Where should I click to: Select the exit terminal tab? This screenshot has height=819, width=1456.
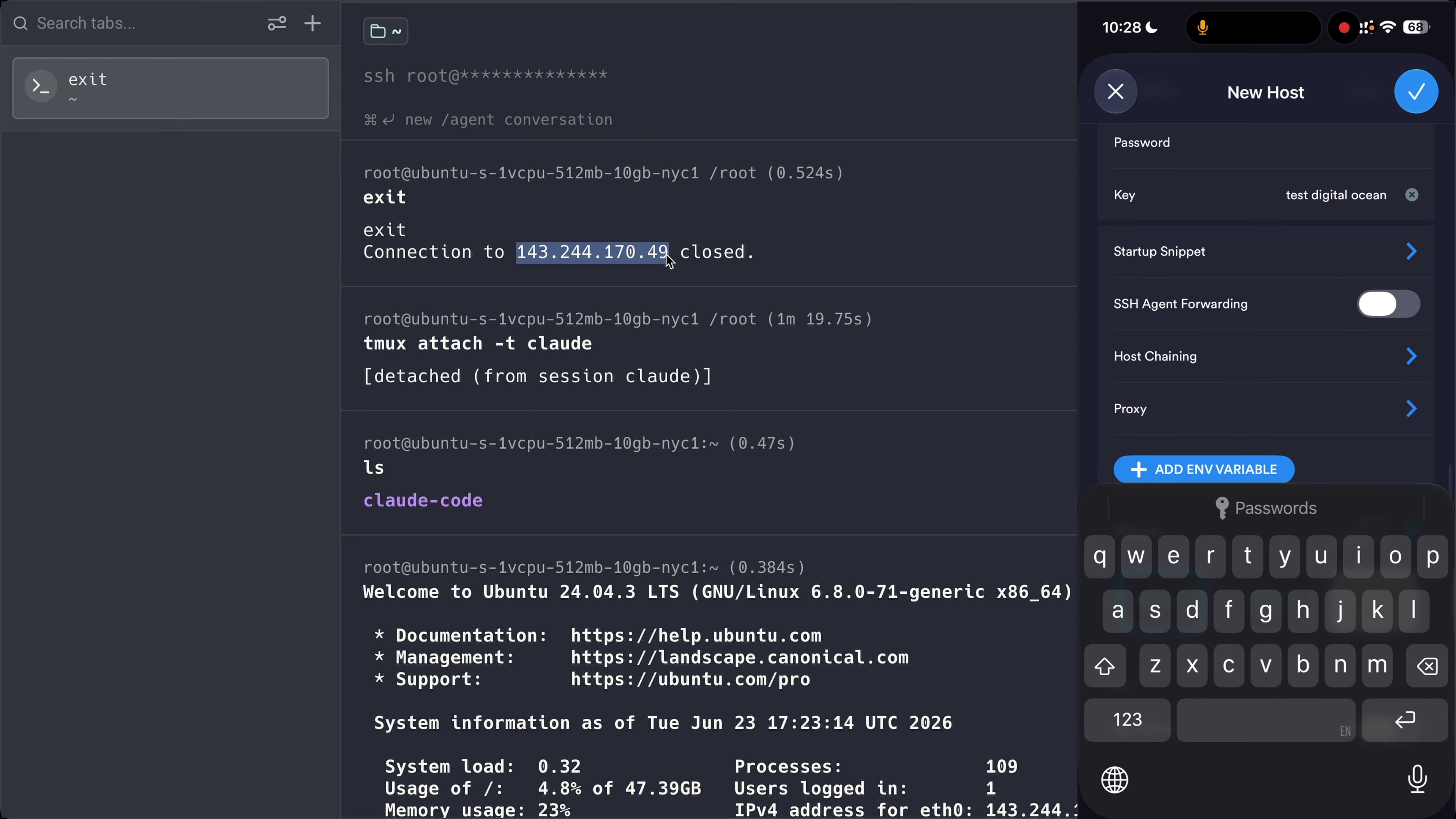click(x=170, y=88)
